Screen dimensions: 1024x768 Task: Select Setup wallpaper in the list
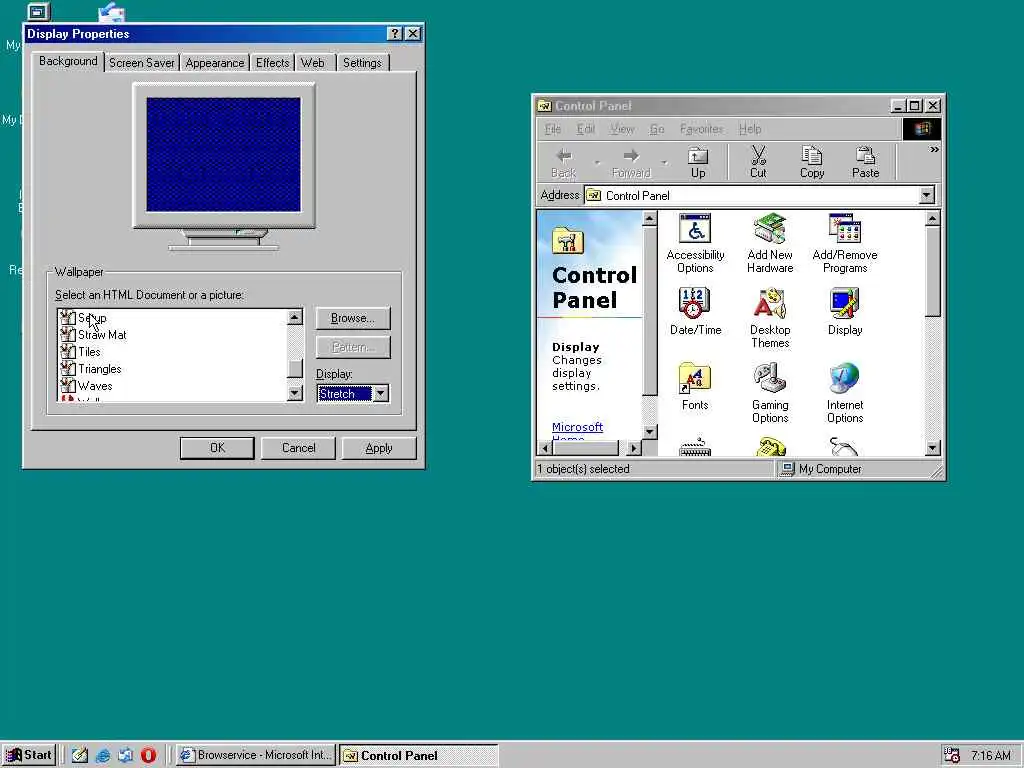(92, 318)
